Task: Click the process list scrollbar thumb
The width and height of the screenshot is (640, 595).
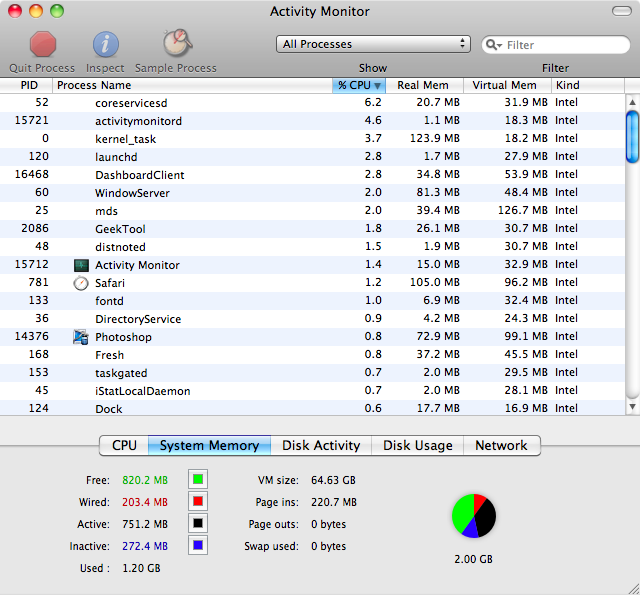Action: (632, 137)
